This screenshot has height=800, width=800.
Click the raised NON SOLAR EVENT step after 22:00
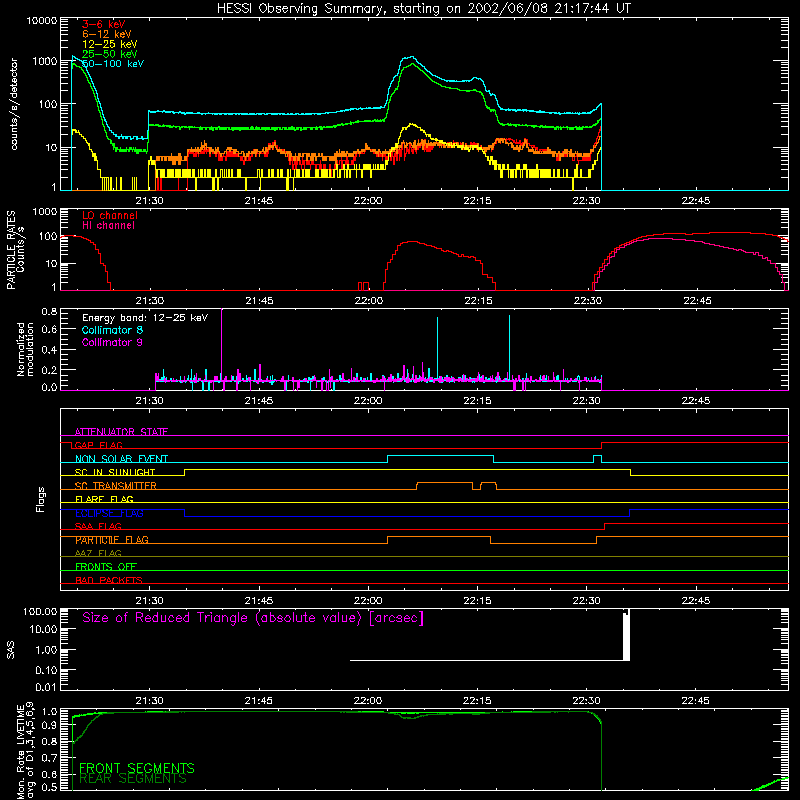point(440,455)
